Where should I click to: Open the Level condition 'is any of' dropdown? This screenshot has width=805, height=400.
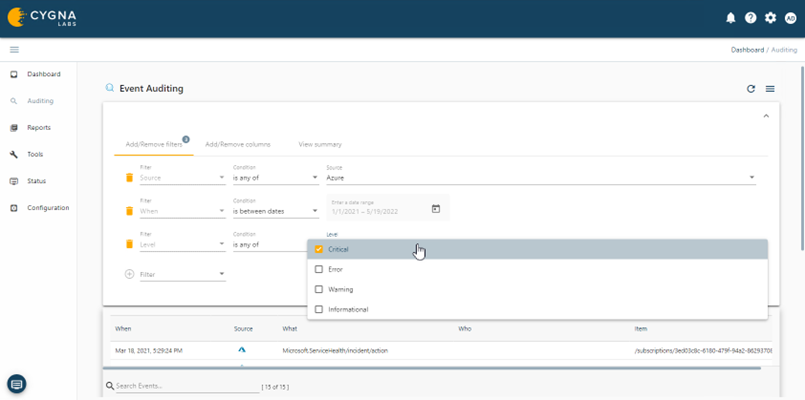[x=270, y=244]
